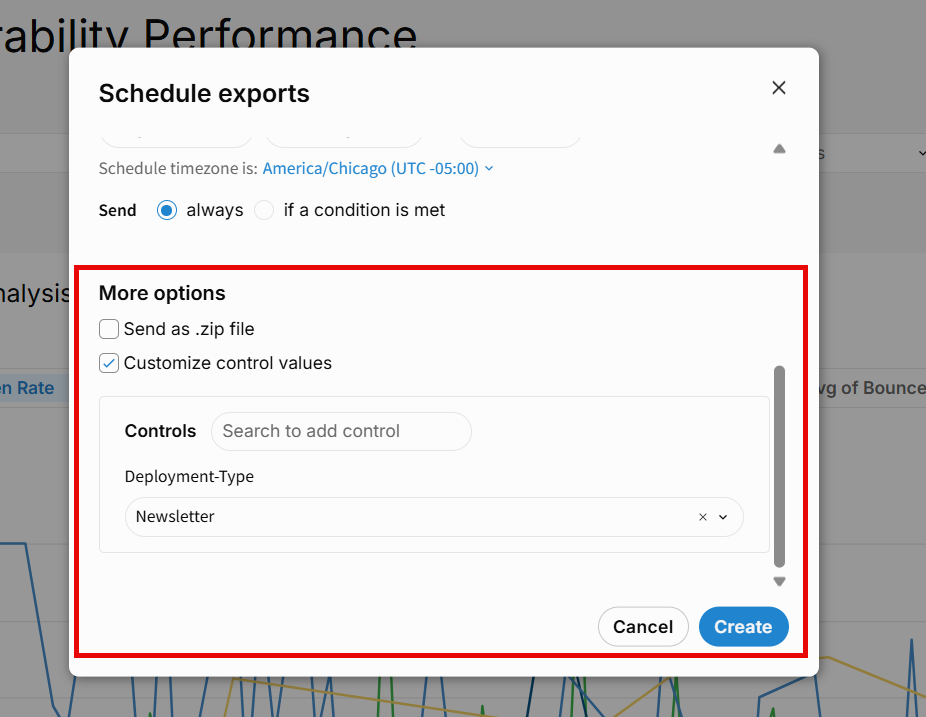Click the "Search to add control" field
Image resolution: width=926 pixels, height=717 pixels.
click(340, 431)
